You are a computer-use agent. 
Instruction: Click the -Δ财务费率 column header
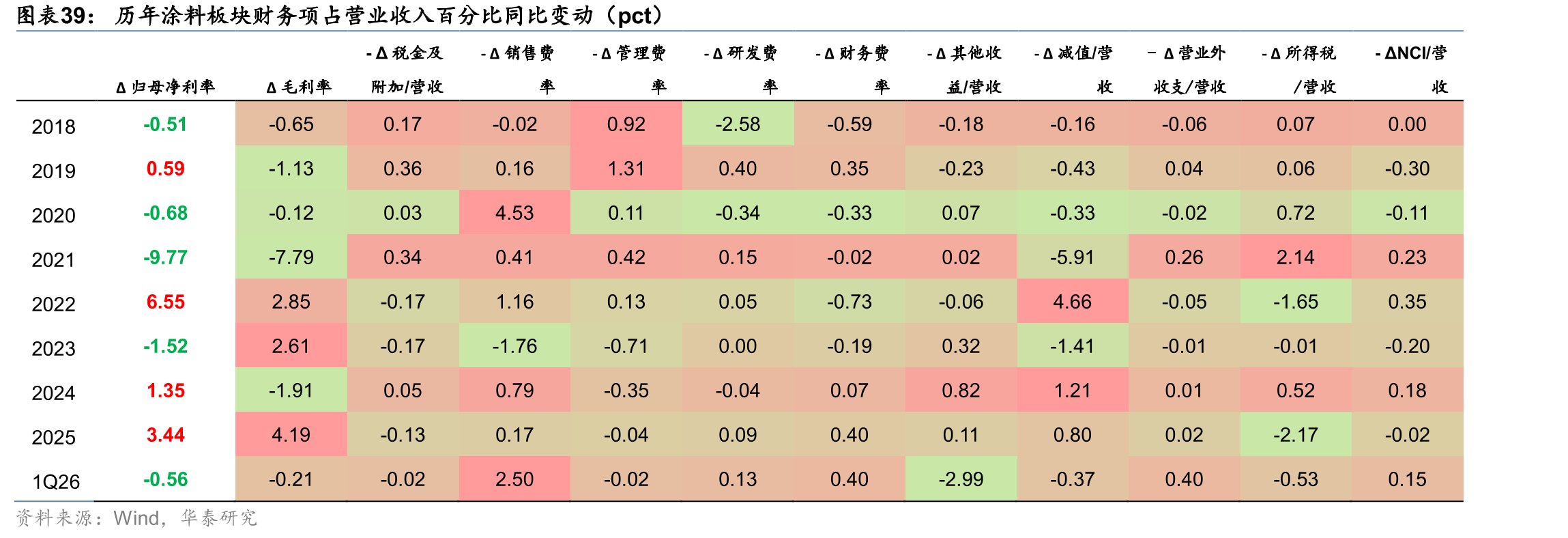tap(852, 70)
